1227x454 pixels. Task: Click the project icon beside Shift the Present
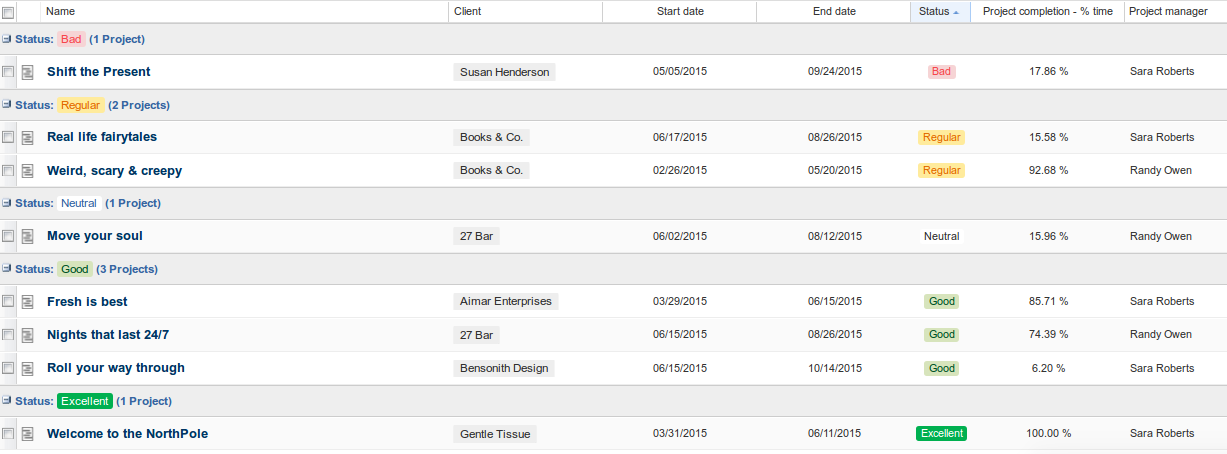pos(28,72)
